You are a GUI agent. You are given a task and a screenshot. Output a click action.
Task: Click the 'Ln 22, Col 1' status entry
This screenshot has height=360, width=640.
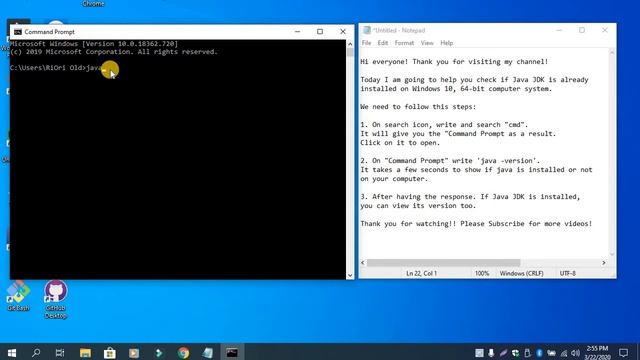point(422,273)
